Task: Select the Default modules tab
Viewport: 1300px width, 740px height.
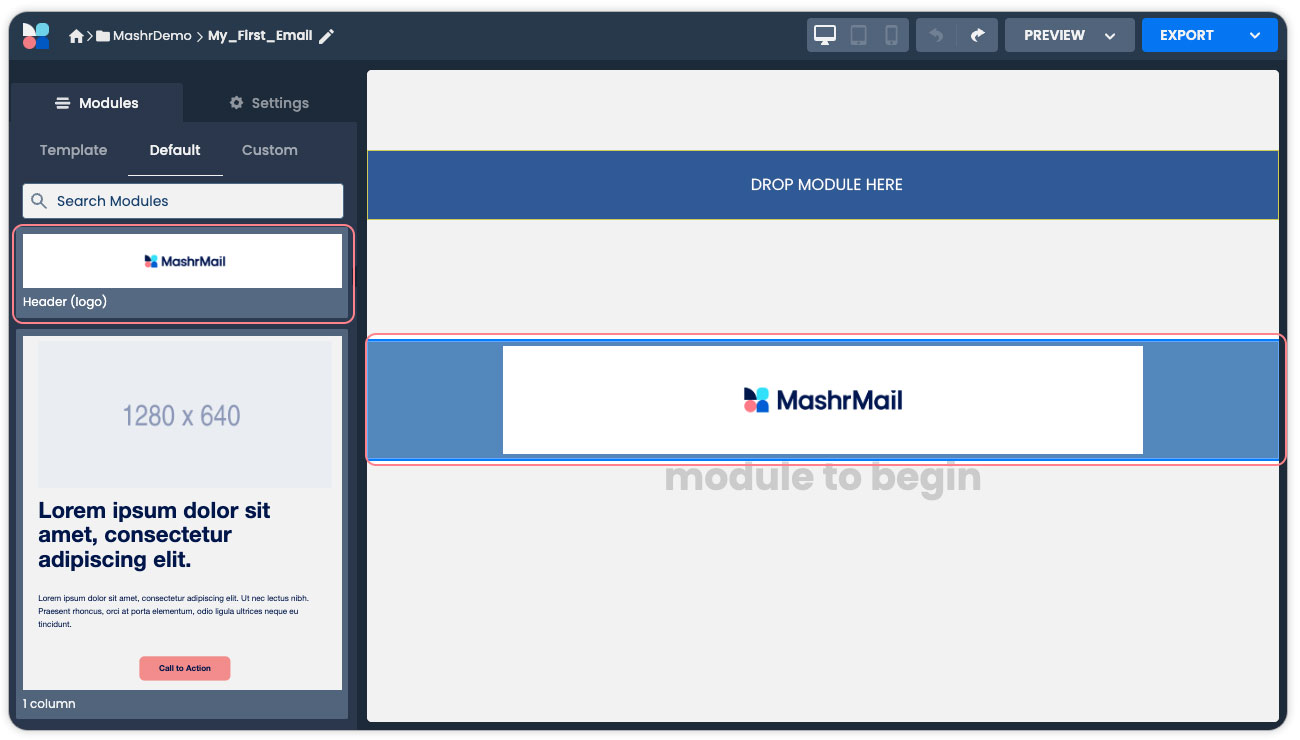Action: click(175, 150)
